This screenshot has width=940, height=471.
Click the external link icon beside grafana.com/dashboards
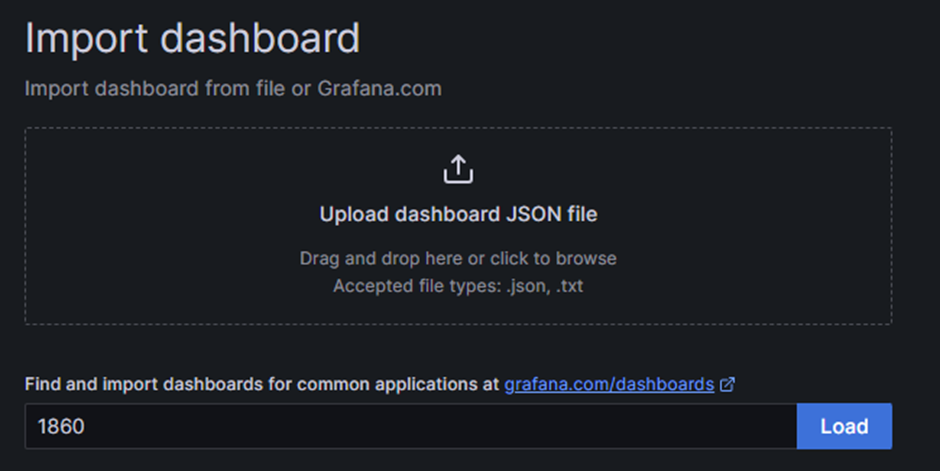(728, 384)
